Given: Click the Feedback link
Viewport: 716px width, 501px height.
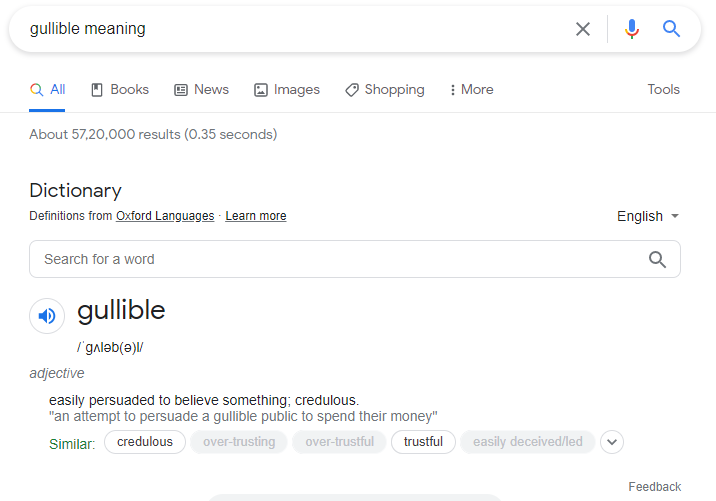Looking at the screenshot, I should 654,487.
